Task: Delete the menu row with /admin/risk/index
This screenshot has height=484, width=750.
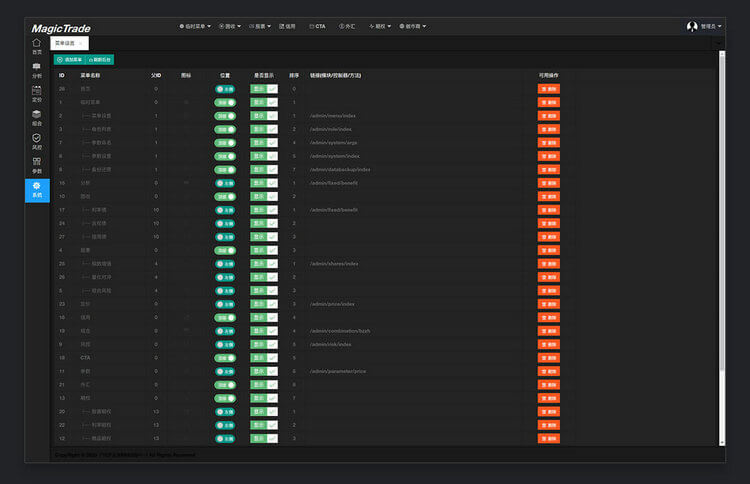Action: point(549,344)
